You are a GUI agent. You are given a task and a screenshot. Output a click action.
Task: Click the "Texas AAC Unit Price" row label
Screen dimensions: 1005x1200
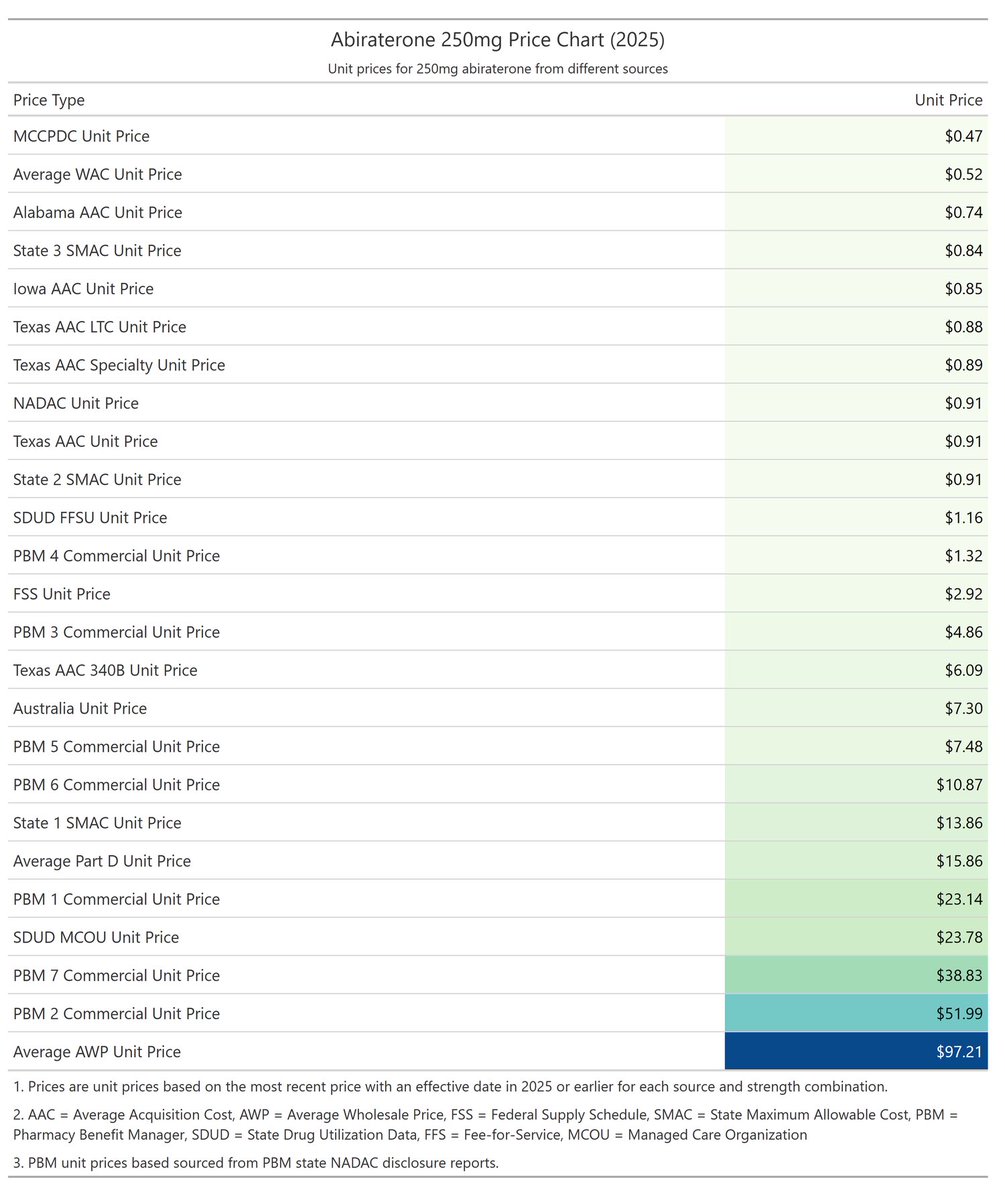tap(85, 441)
